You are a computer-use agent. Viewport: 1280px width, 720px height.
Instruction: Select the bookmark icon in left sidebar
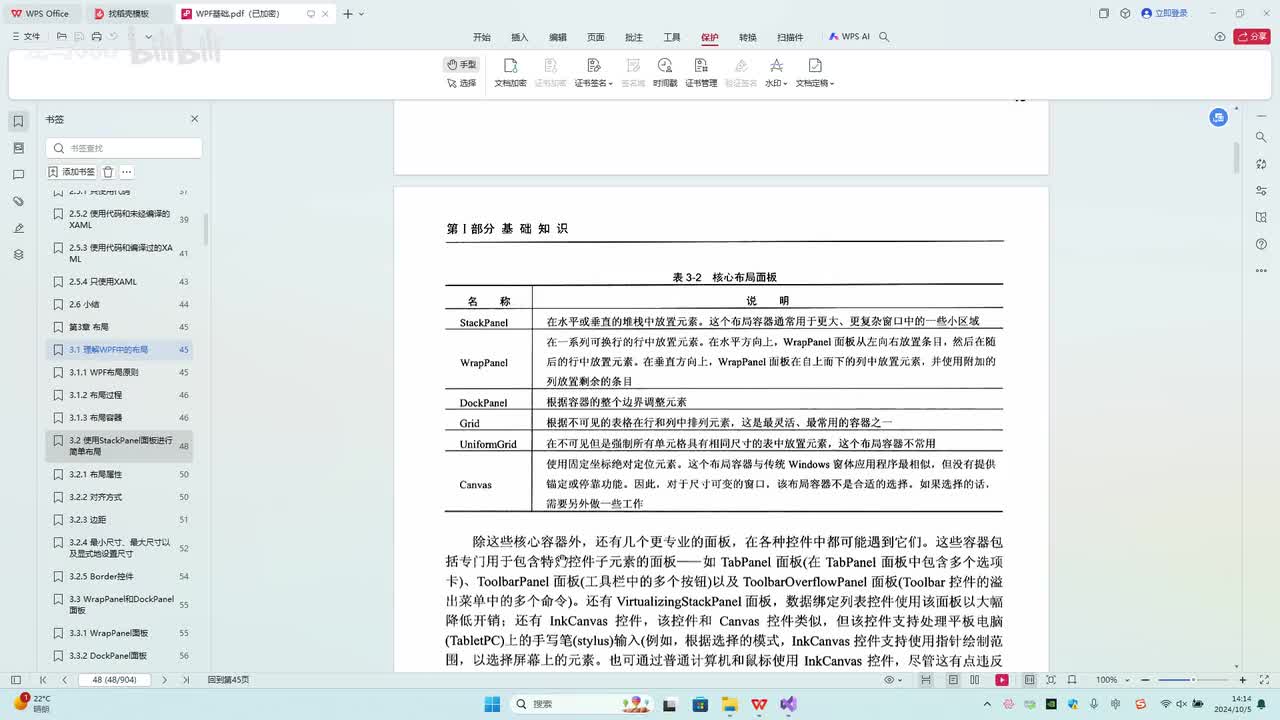pyautogui.click(x=18, y=121)
